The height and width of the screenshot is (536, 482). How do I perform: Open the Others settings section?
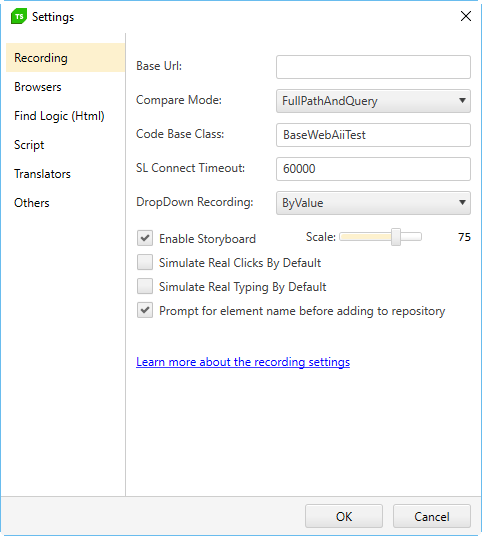31,203
